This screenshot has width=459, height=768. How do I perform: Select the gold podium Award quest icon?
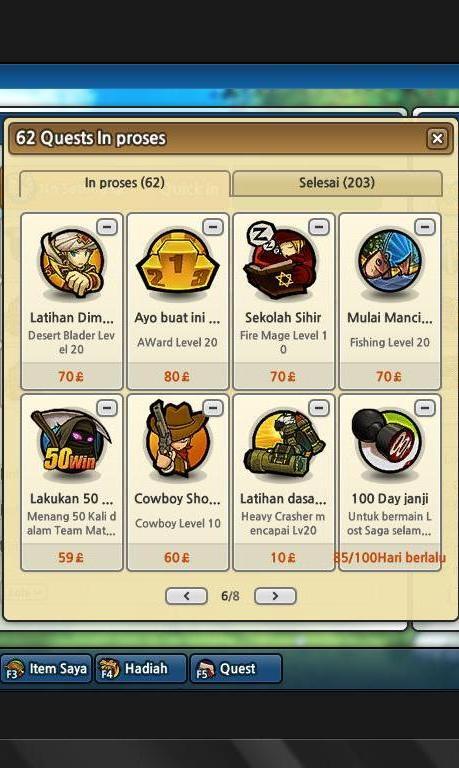point(177,264)
